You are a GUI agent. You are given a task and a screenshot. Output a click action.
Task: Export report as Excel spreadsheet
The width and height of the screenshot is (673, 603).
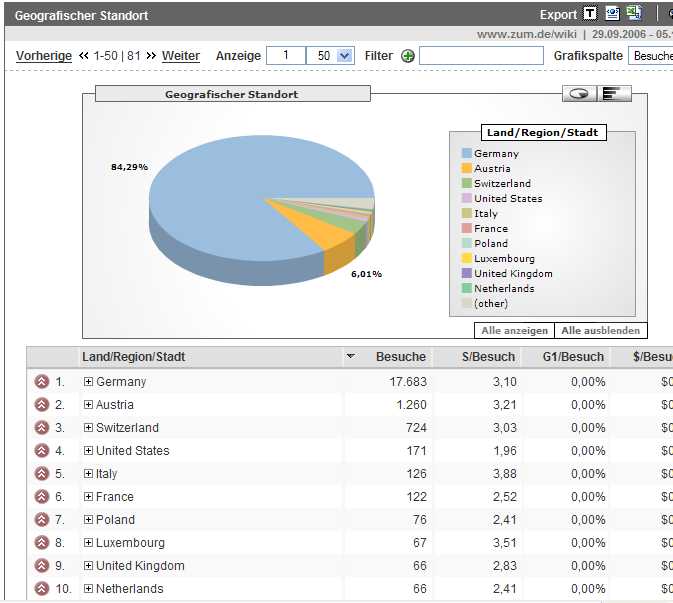[634, 14]
